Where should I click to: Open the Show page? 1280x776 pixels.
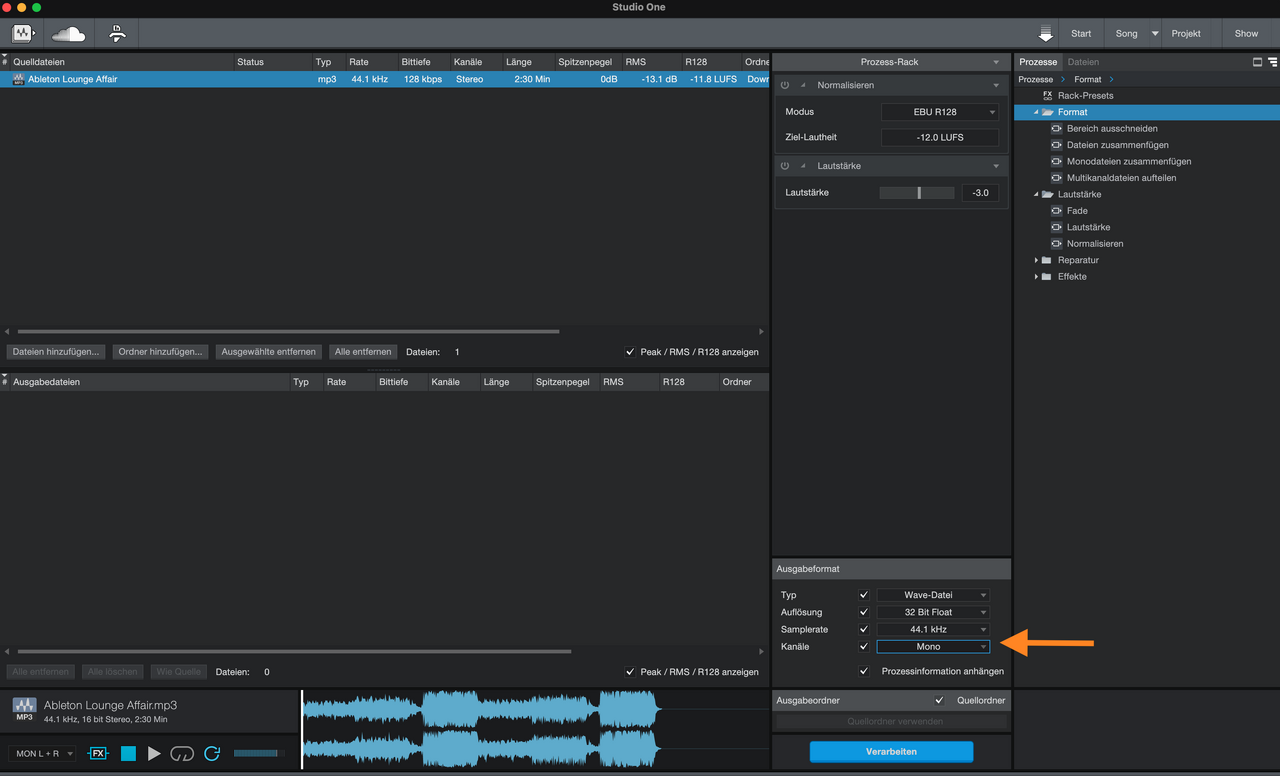pos(1246,34)
